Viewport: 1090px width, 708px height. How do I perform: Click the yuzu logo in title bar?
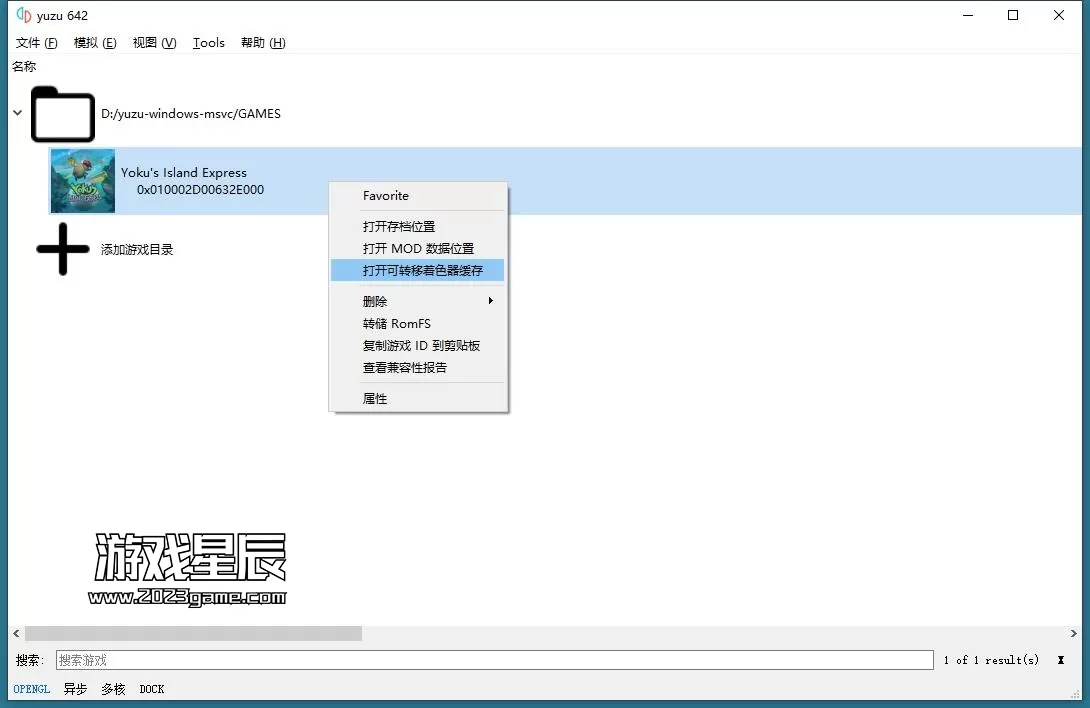pos(24,15)
